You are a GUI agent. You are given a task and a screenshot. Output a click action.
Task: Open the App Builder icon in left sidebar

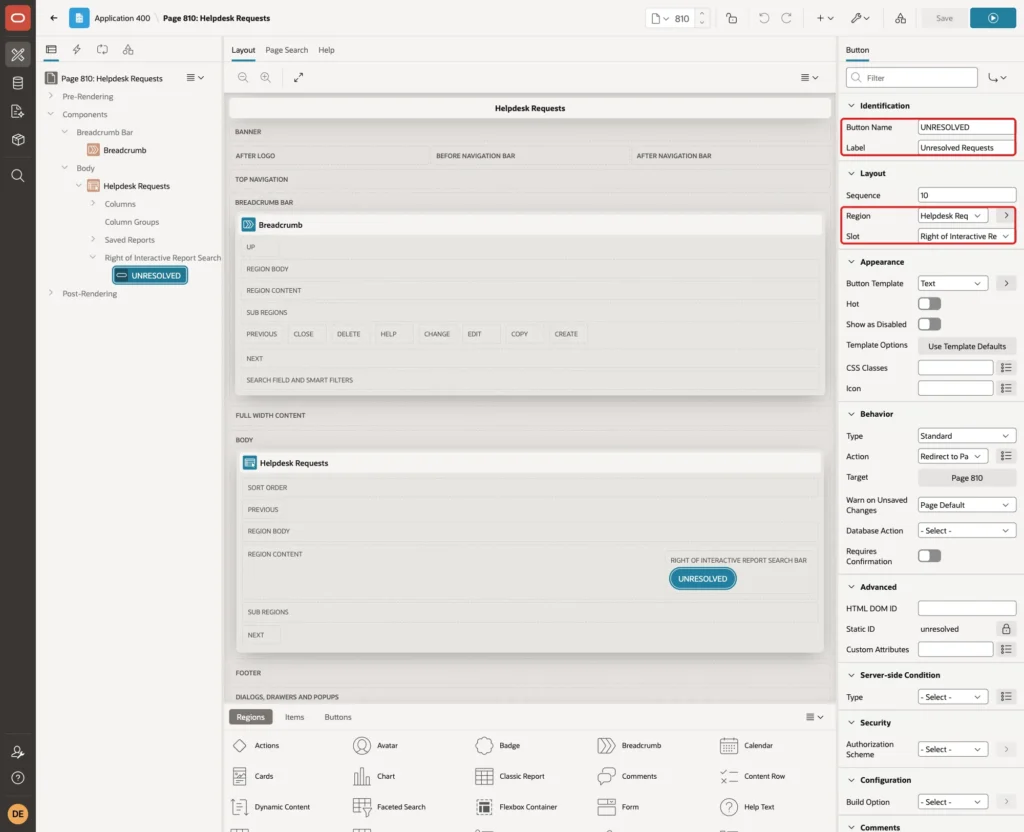click(x=18, y=55)
